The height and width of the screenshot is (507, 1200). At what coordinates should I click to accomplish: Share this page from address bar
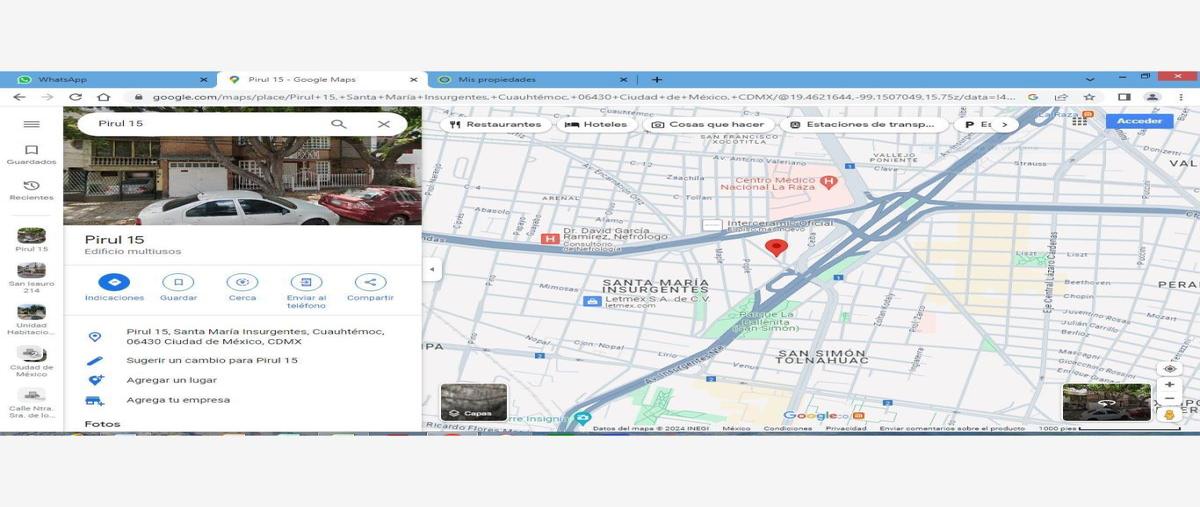(x=1061, y=97)
